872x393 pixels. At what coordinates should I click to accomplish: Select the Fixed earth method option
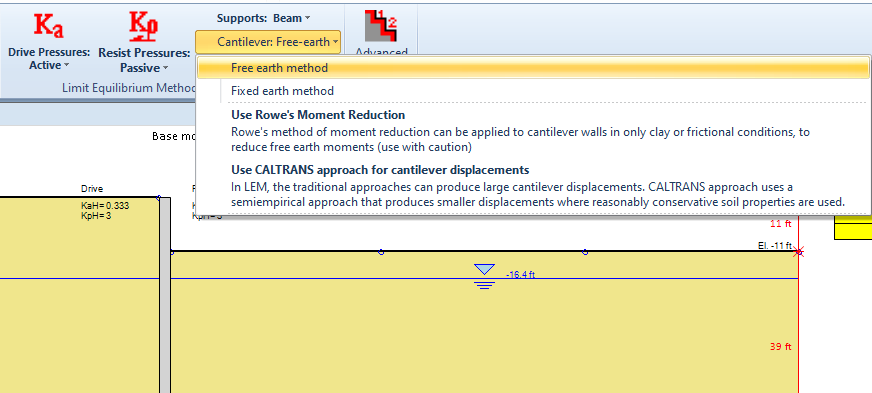coord(533,91)
